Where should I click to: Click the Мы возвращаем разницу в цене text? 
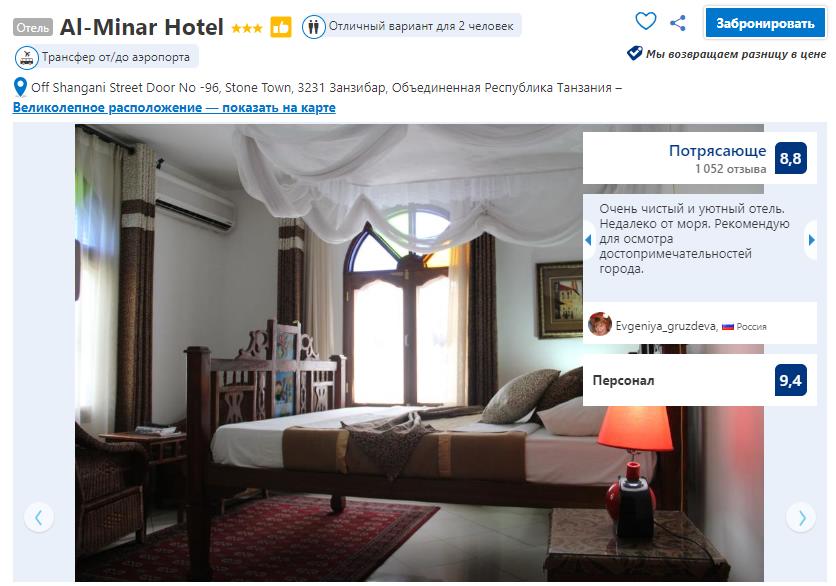736,54
